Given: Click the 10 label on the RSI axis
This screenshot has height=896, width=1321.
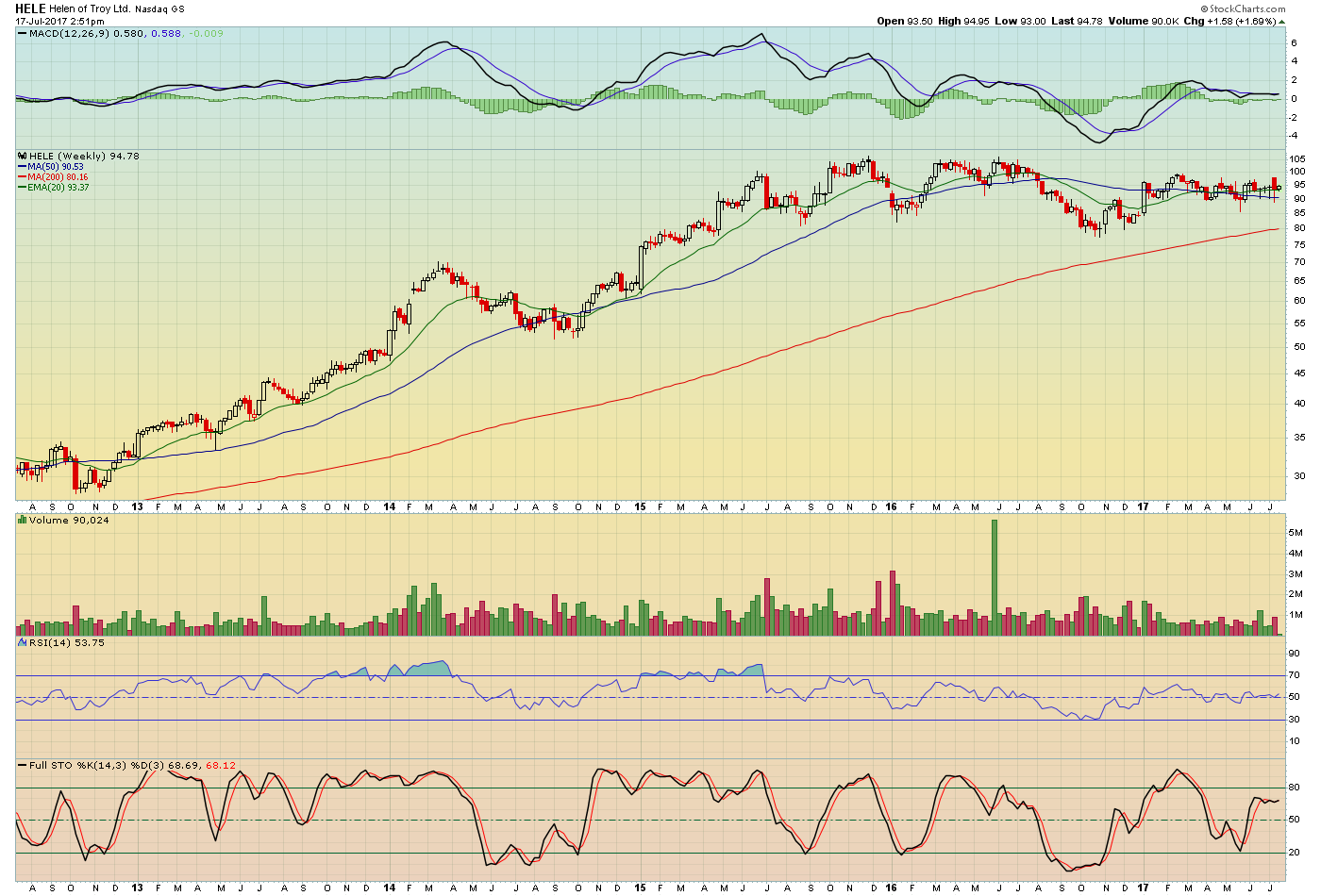Looking at the screenshot, I should (x=1296, y=741).
